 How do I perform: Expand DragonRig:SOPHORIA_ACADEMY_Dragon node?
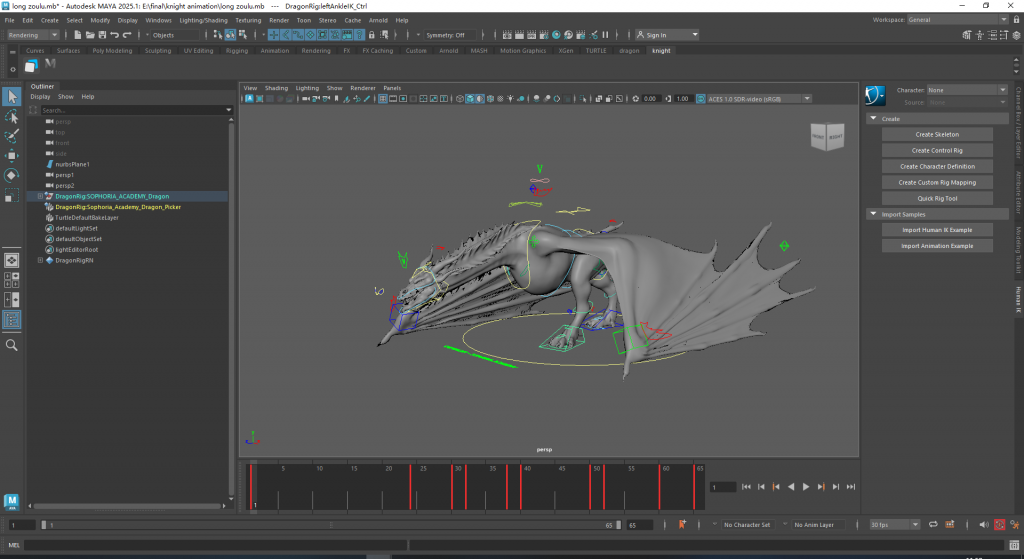40,196
